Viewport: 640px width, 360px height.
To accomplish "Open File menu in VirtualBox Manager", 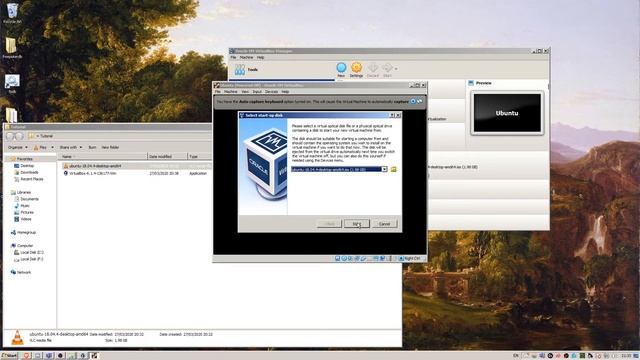I will (233, 58).
